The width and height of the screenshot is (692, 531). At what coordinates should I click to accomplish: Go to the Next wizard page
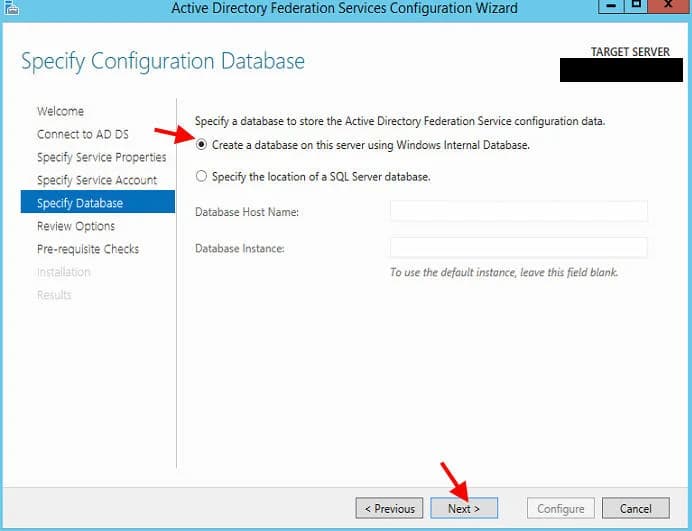pos(464,508)
